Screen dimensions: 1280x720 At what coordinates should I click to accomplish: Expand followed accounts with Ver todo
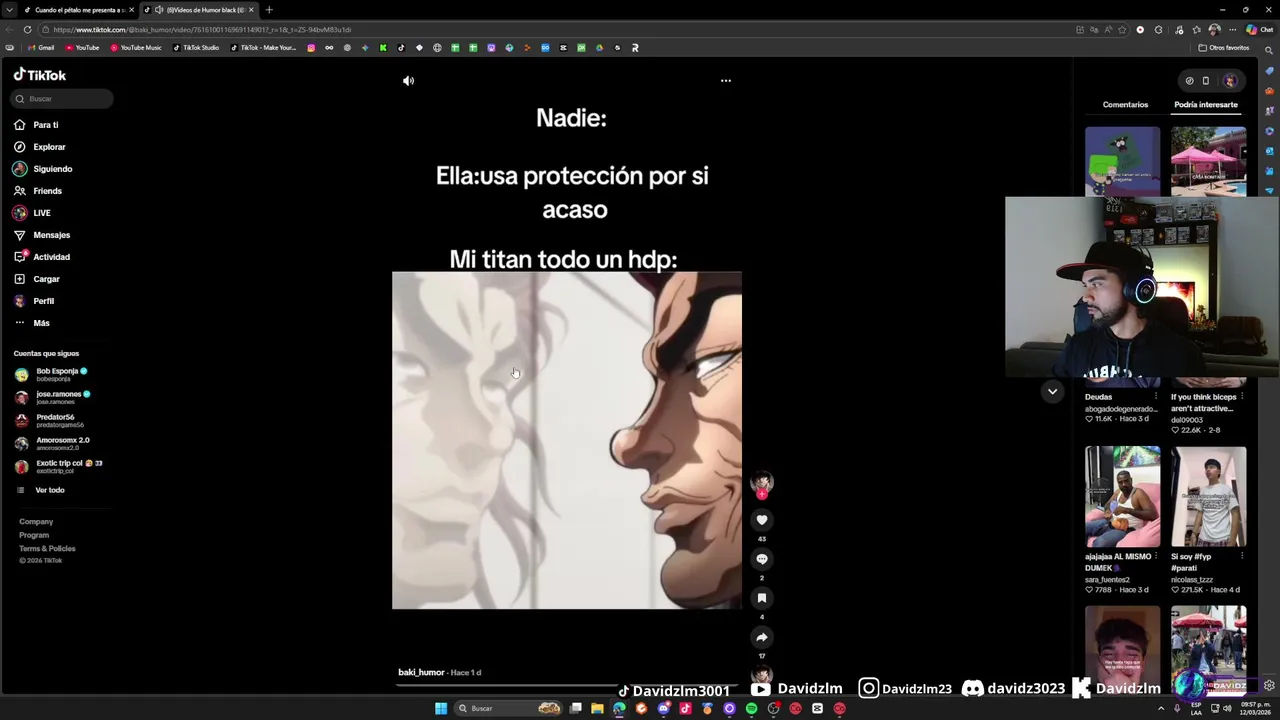coord(49,490)
